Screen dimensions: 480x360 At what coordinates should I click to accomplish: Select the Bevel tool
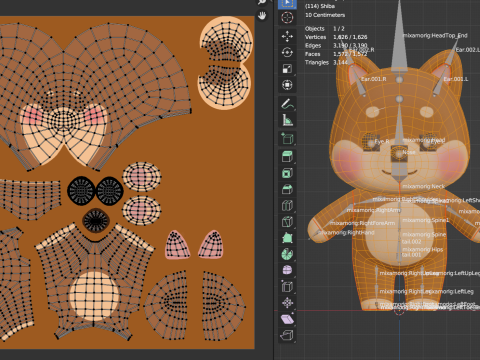click(x=287, y=189)
